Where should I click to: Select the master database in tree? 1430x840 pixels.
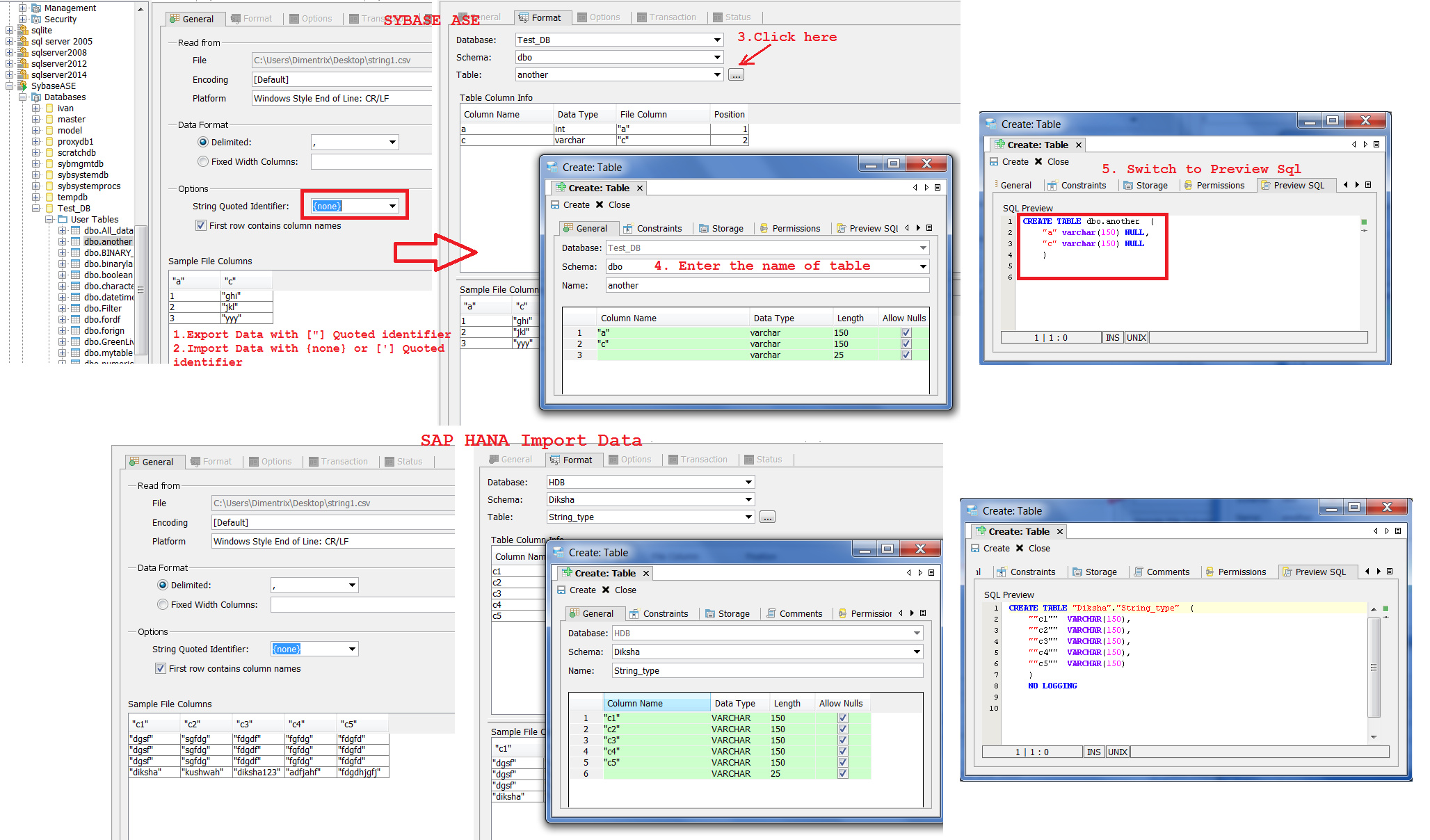[x=71, y=120]
